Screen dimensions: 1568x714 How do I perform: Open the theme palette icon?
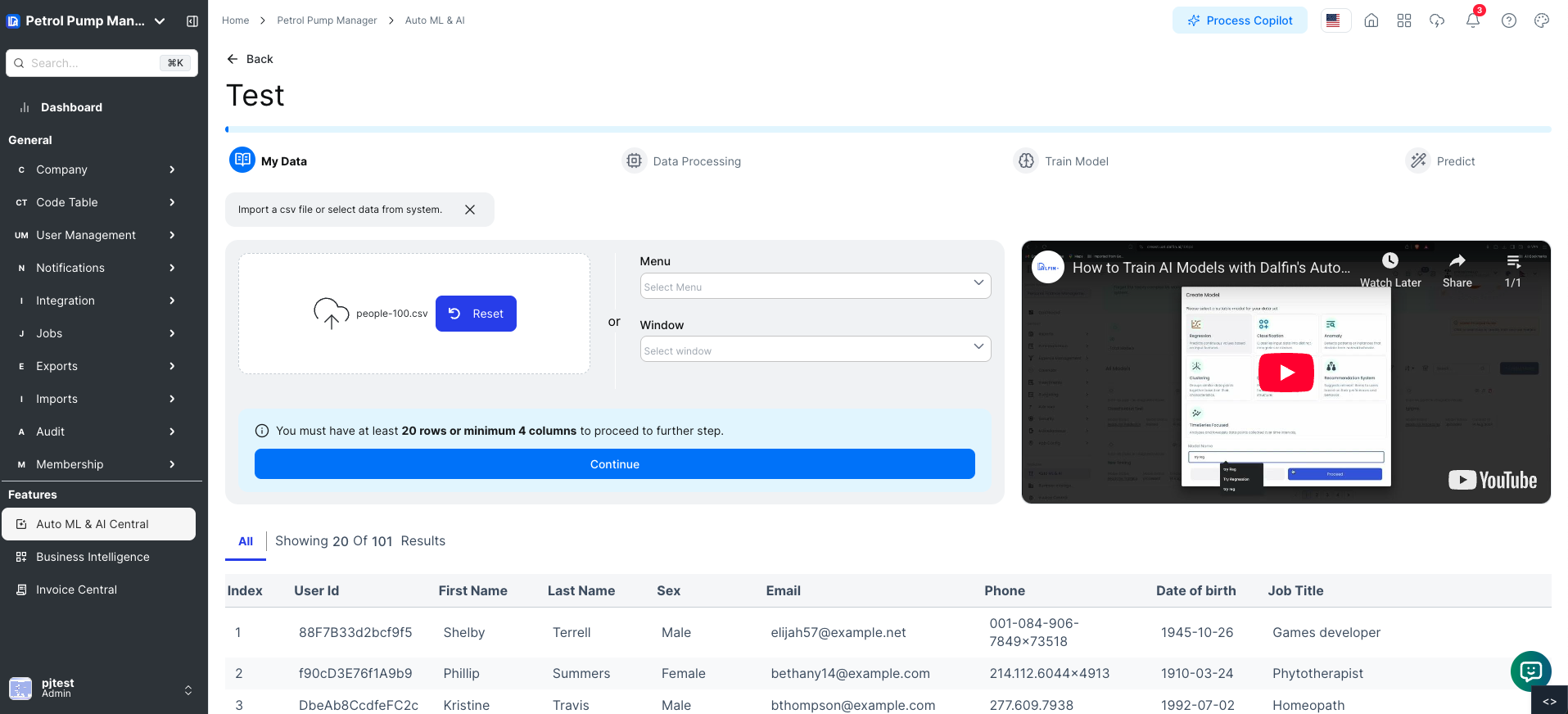click(x=1542, y=20)
